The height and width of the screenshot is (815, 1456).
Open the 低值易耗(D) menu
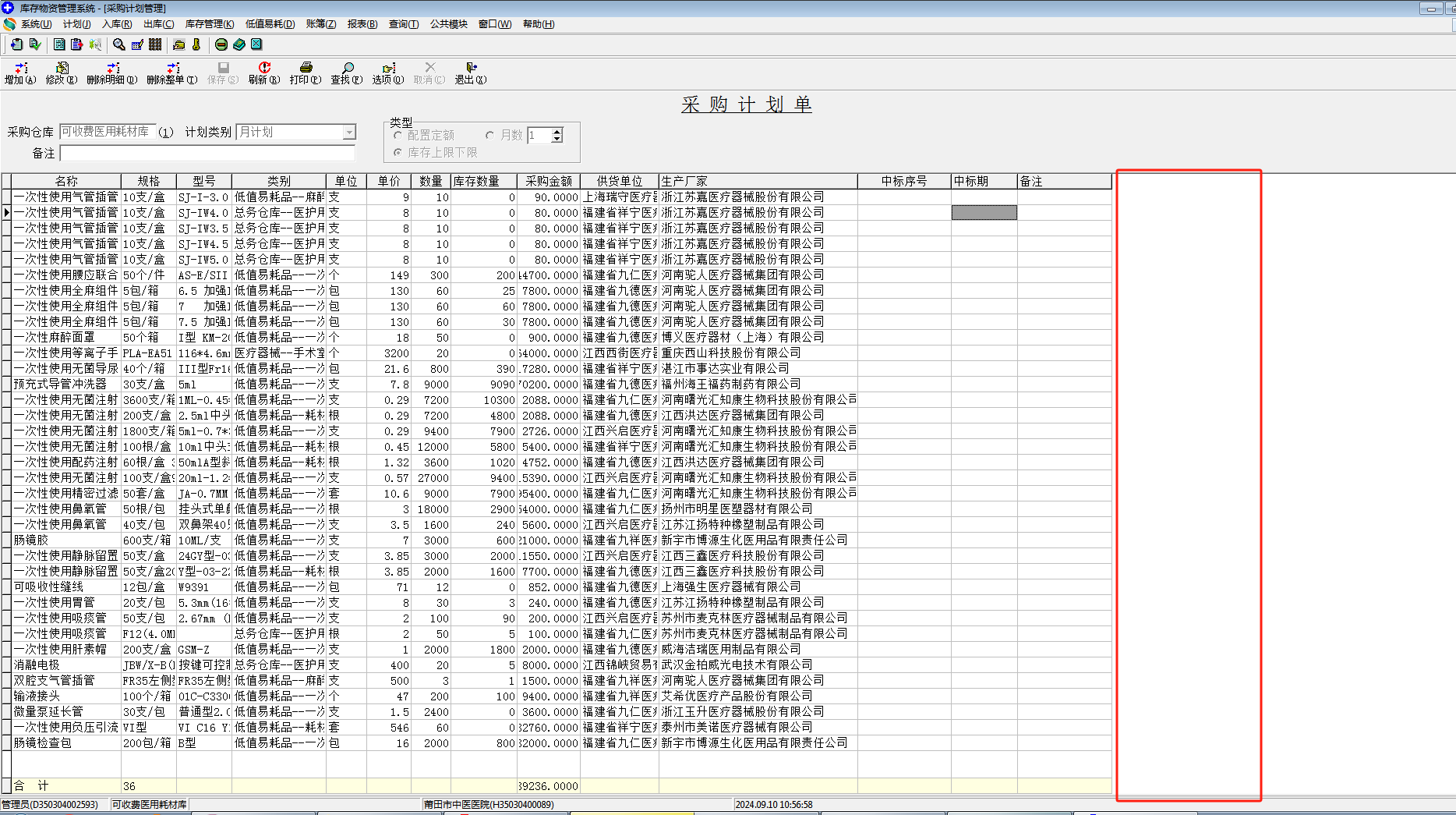click(270, 24)
